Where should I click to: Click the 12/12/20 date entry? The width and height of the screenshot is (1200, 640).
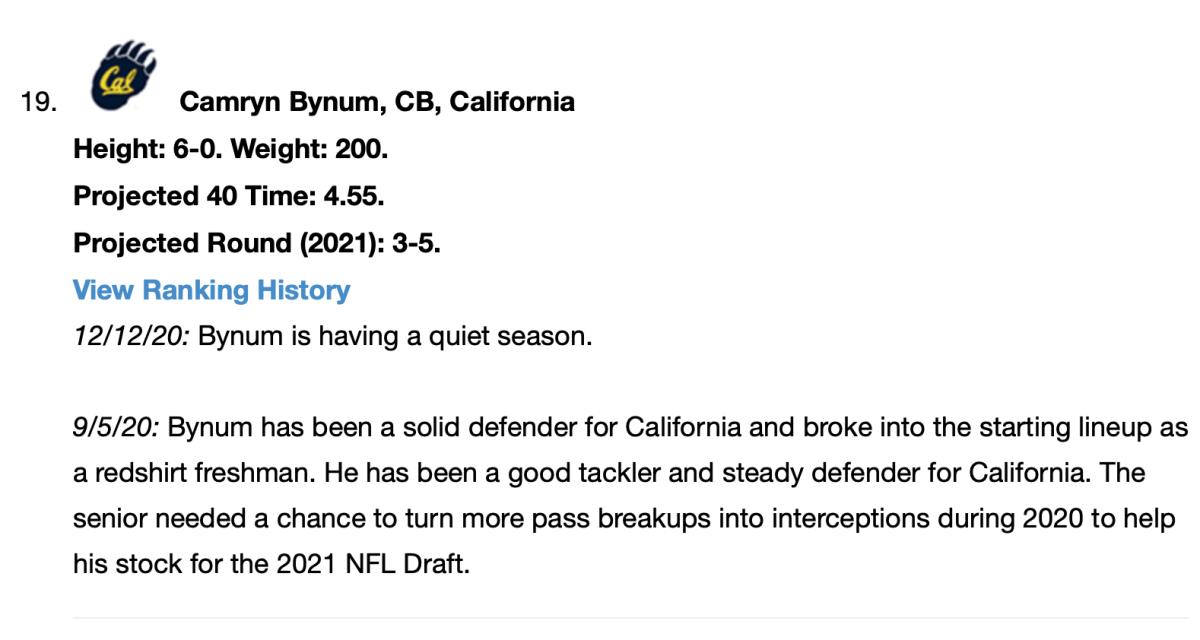131,336
